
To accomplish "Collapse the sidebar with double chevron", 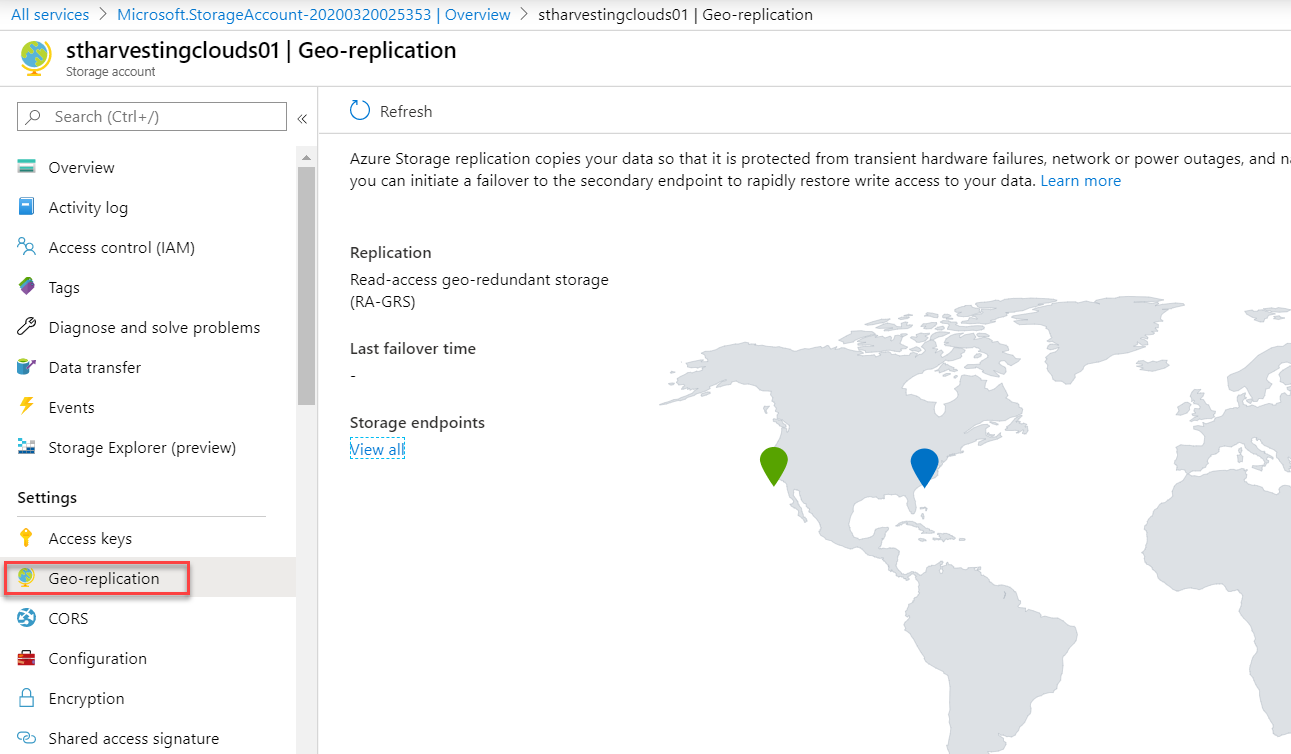I will tap(302, 118).
